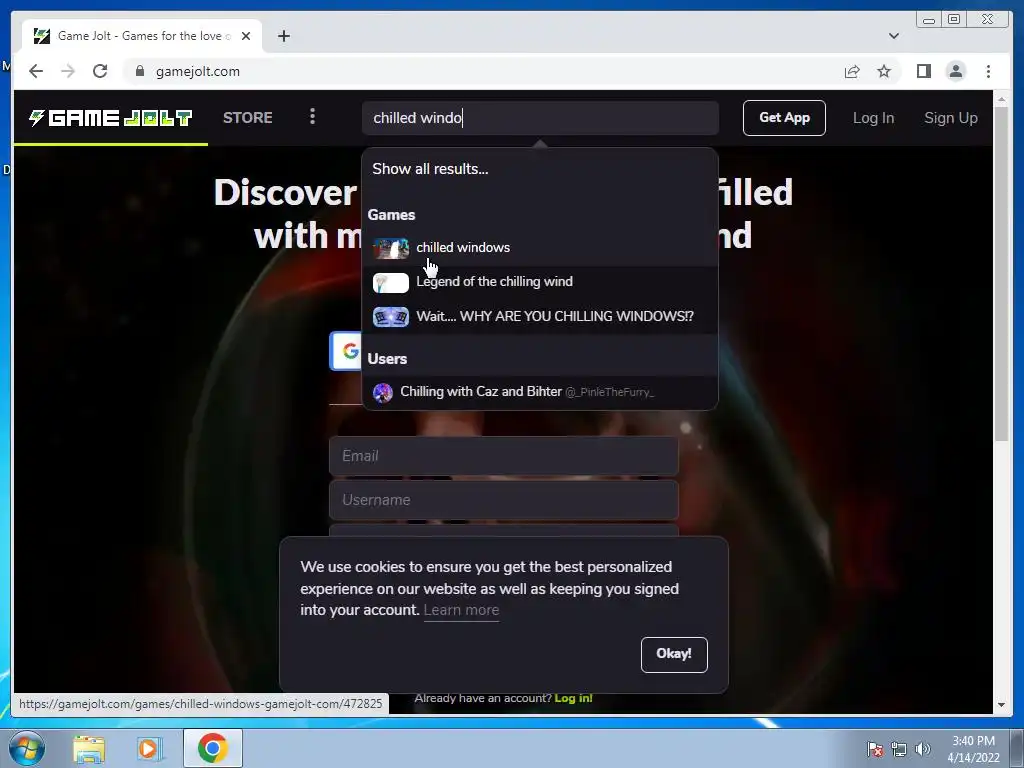Open user Chilling with Caz and Bihter
This screenshot has height=768, width=1024.
[x=540, y=392]
